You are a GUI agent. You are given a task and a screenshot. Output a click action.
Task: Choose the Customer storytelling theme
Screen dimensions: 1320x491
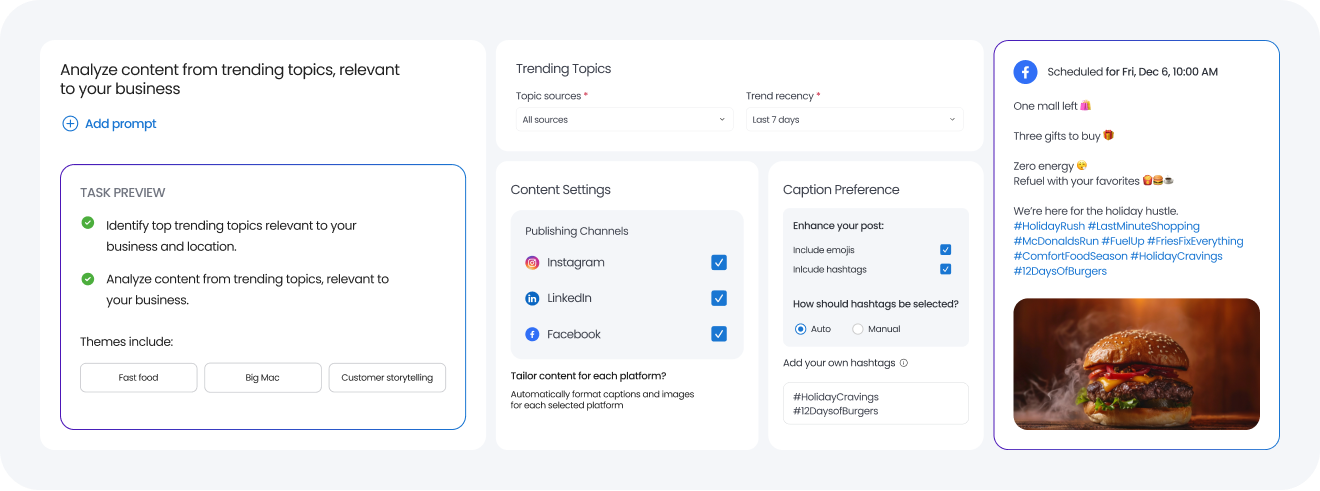[387, 378]
